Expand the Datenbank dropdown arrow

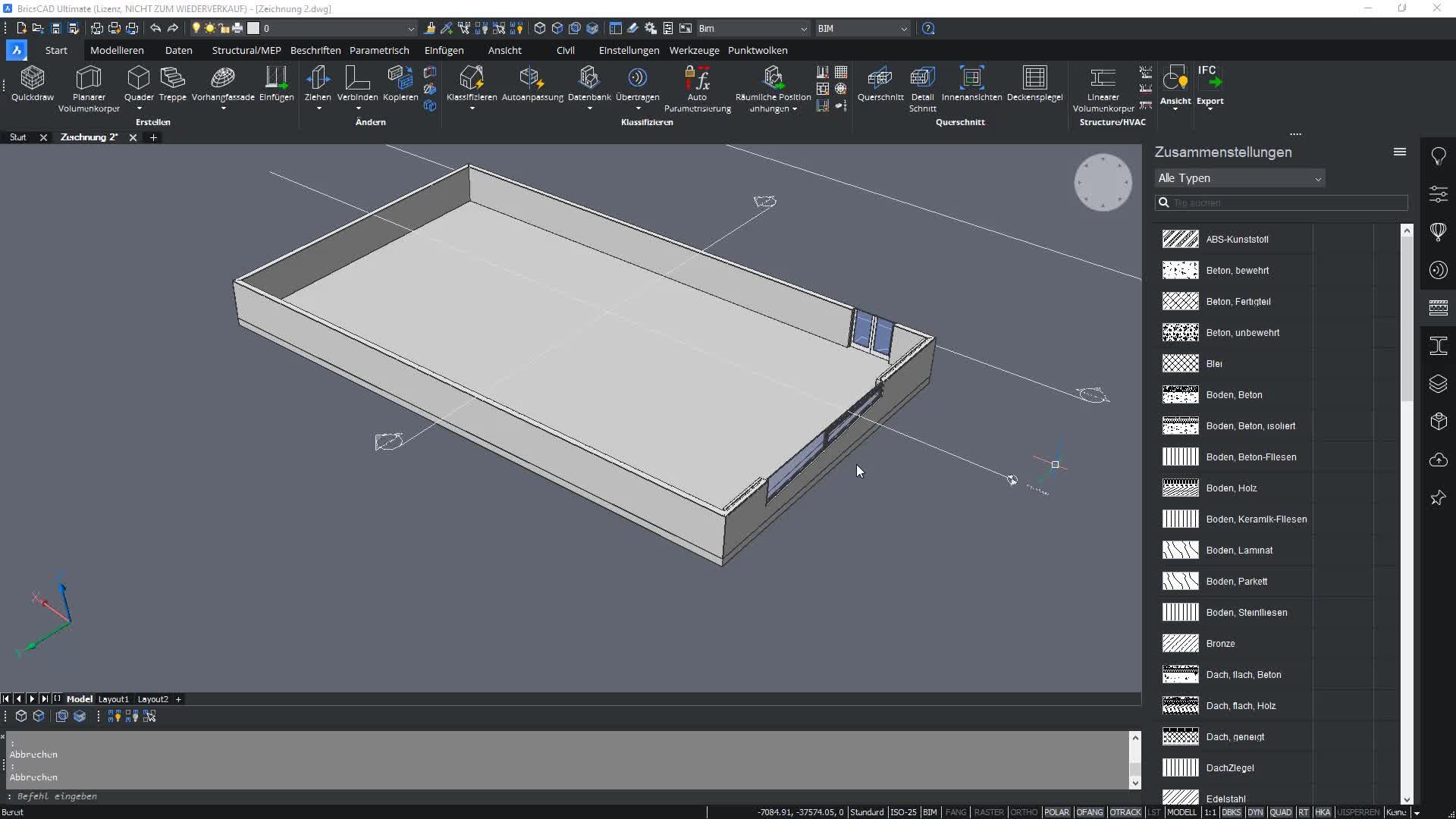pyautogui.click(x=589, y=108)
